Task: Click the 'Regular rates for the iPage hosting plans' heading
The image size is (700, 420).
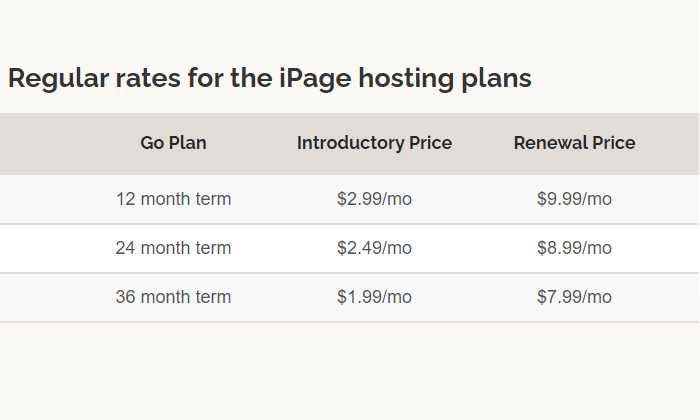Action: (270, 78)
